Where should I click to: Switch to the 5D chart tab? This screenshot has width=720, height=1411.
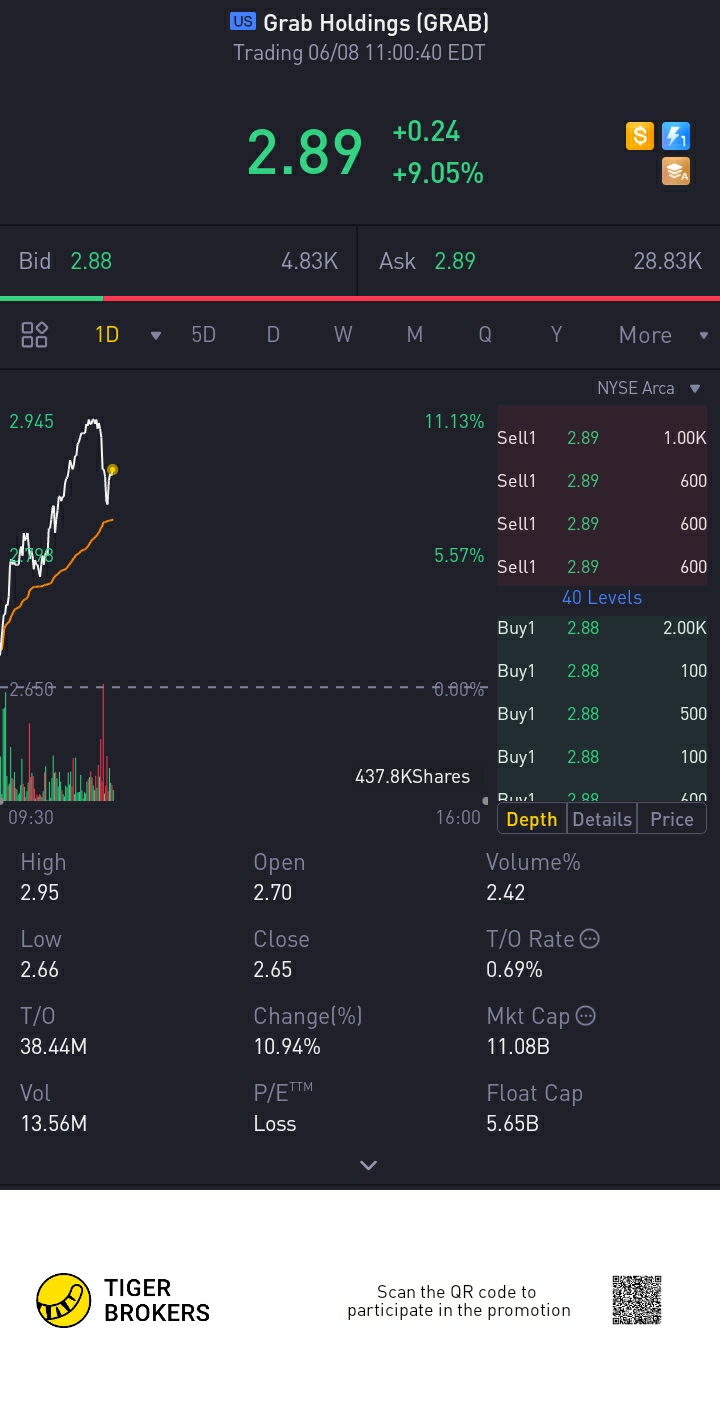point(204,335)
